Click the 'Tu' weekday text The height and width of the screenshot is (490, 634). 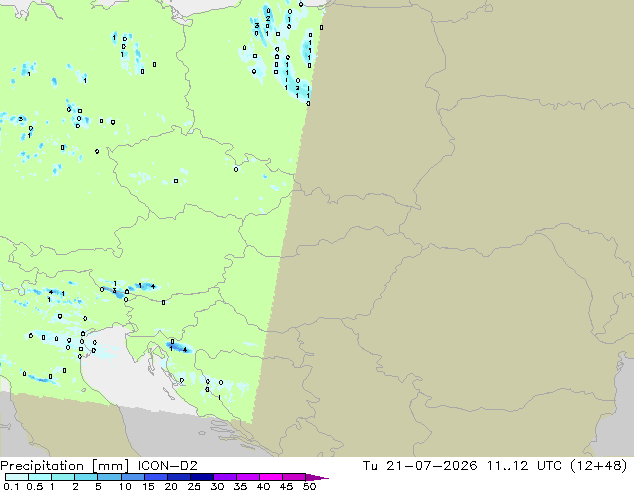(370, 465)
